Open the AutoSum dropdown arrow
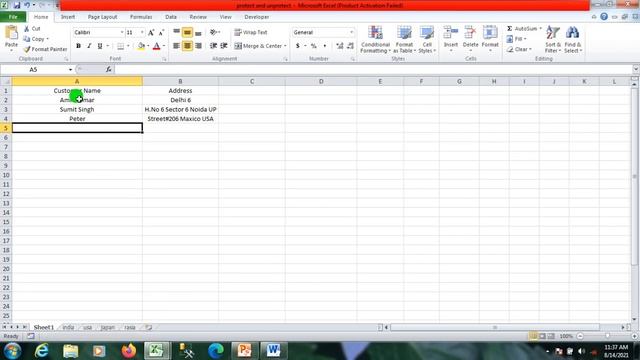The image size is (640, 360). click(540, 29)
